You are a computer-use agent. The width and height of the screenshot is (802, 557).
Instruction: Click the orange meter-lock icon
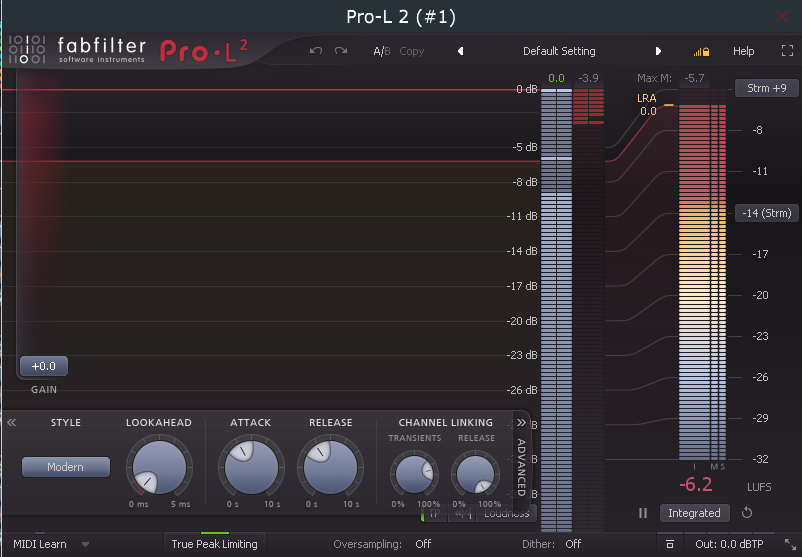pos(701,52)
